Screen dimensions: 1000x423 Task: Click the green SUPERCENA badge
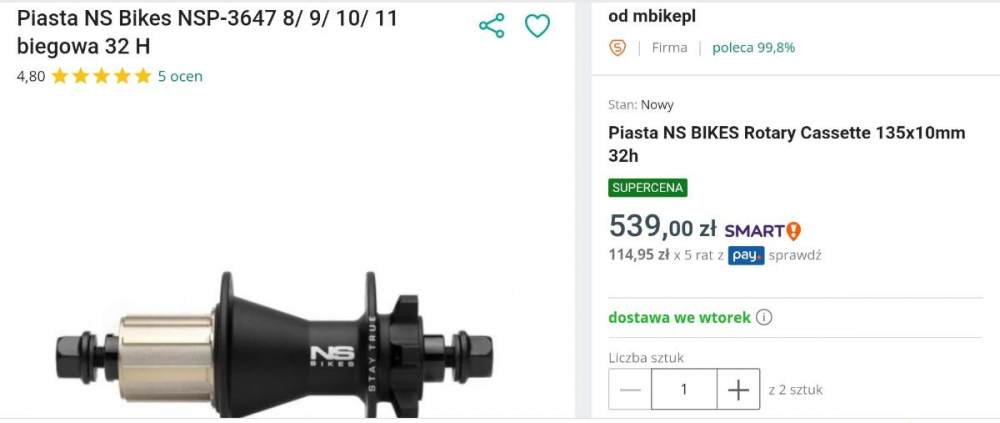pyautogui.click(x=648, y=188)
